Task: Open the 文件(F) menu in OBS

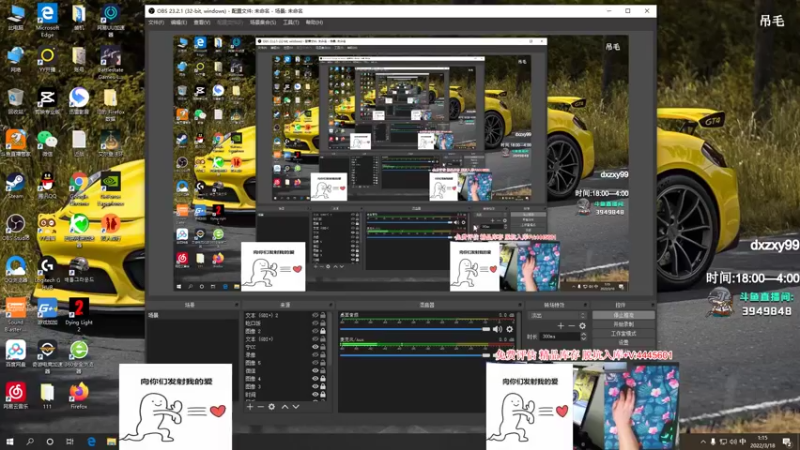Action: 156,22
